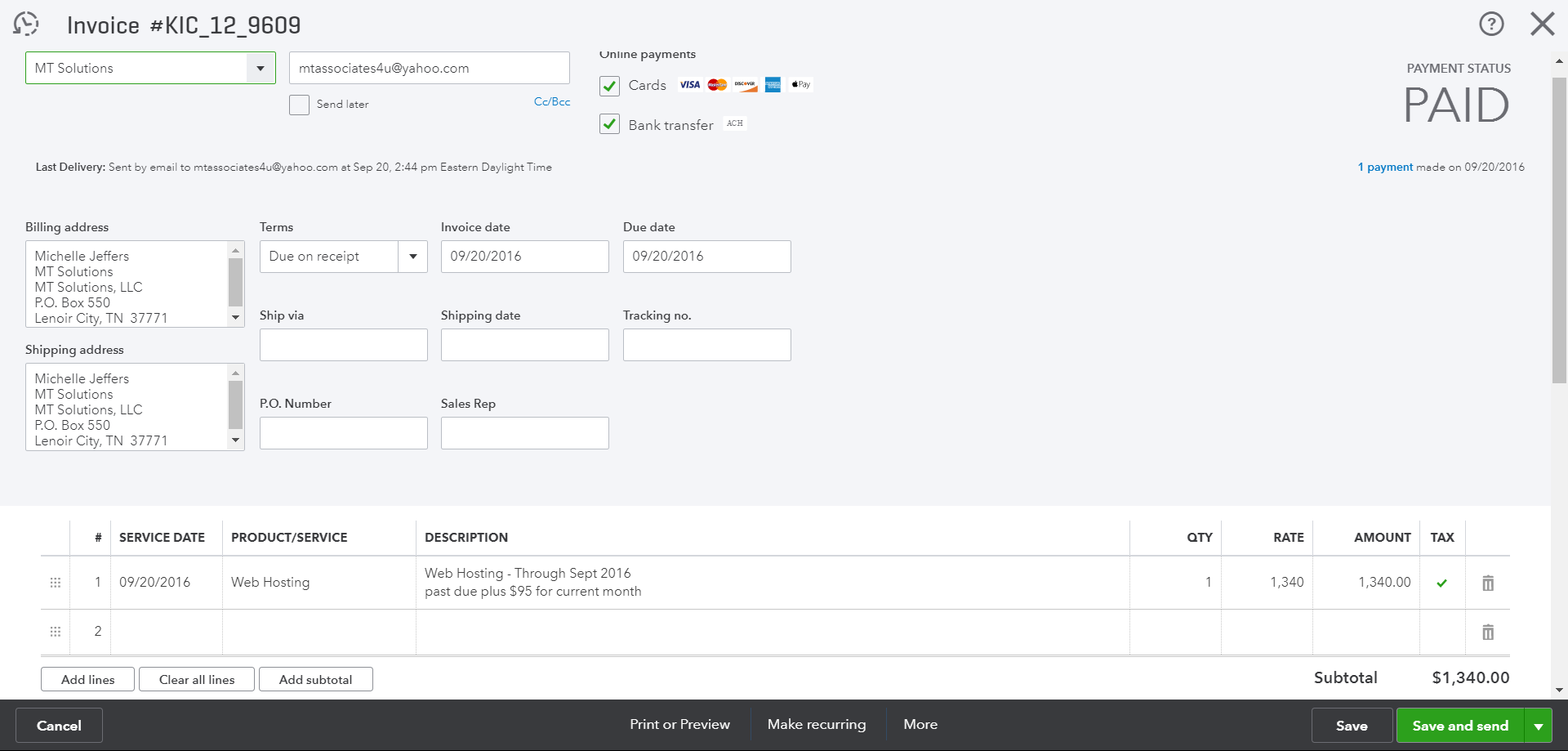Delete line 1 with trash icon
This screenshot has width=1568, height=751.
(1488, 583)
